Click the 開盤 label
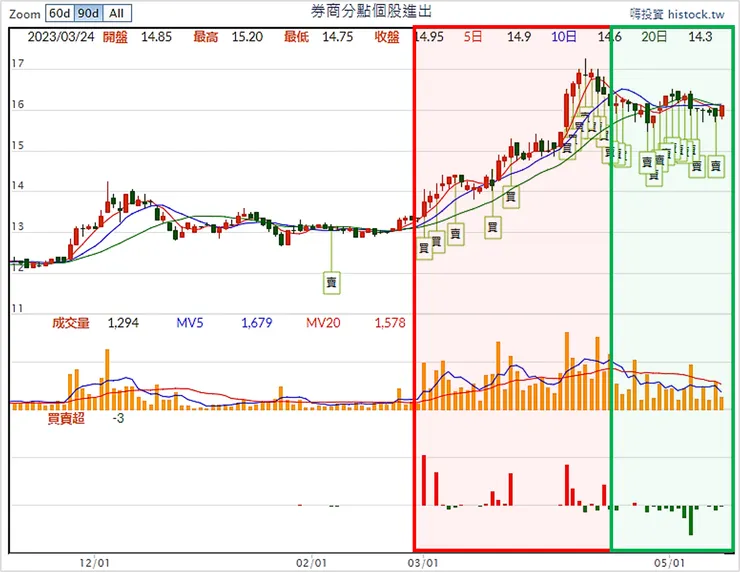 point(115,37)
